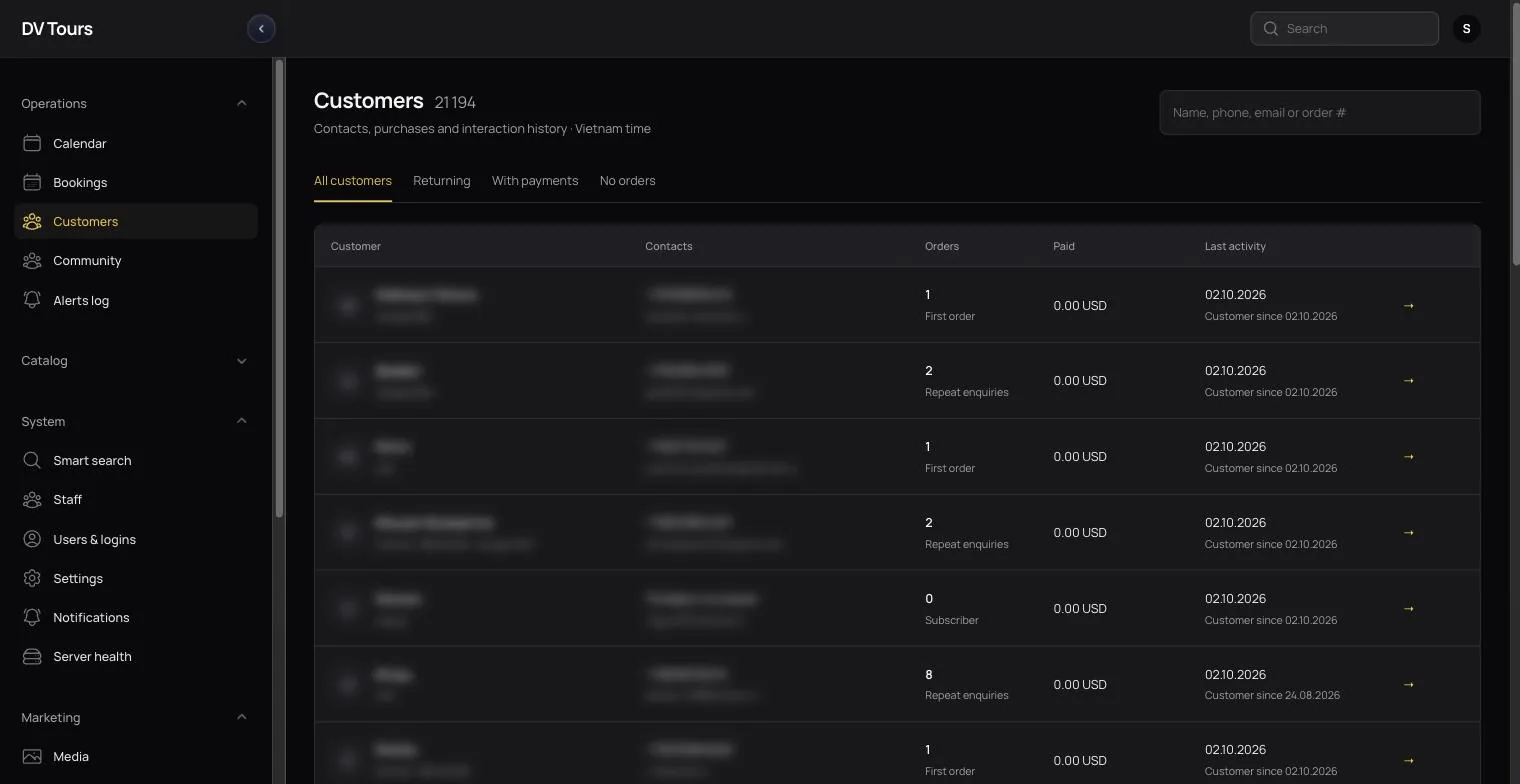
Task: Open the Subscriber customer row arrow
Action: 1408,608
